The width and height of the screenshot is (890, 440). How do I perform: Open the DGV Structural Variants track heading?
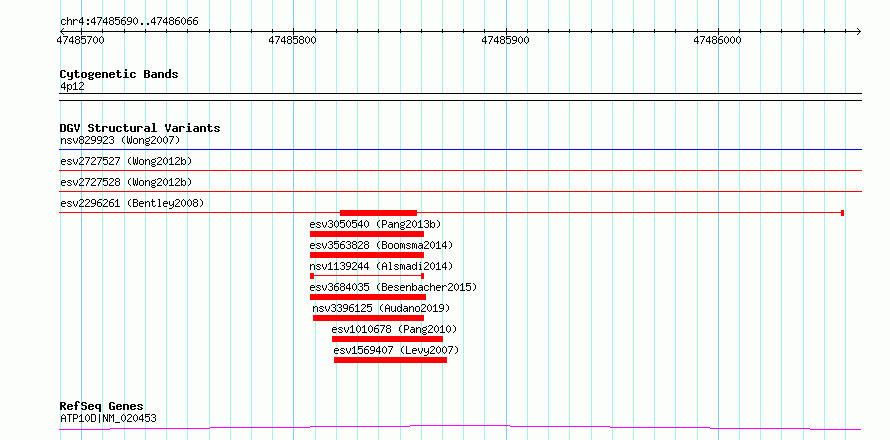click(x=140, y=128)
